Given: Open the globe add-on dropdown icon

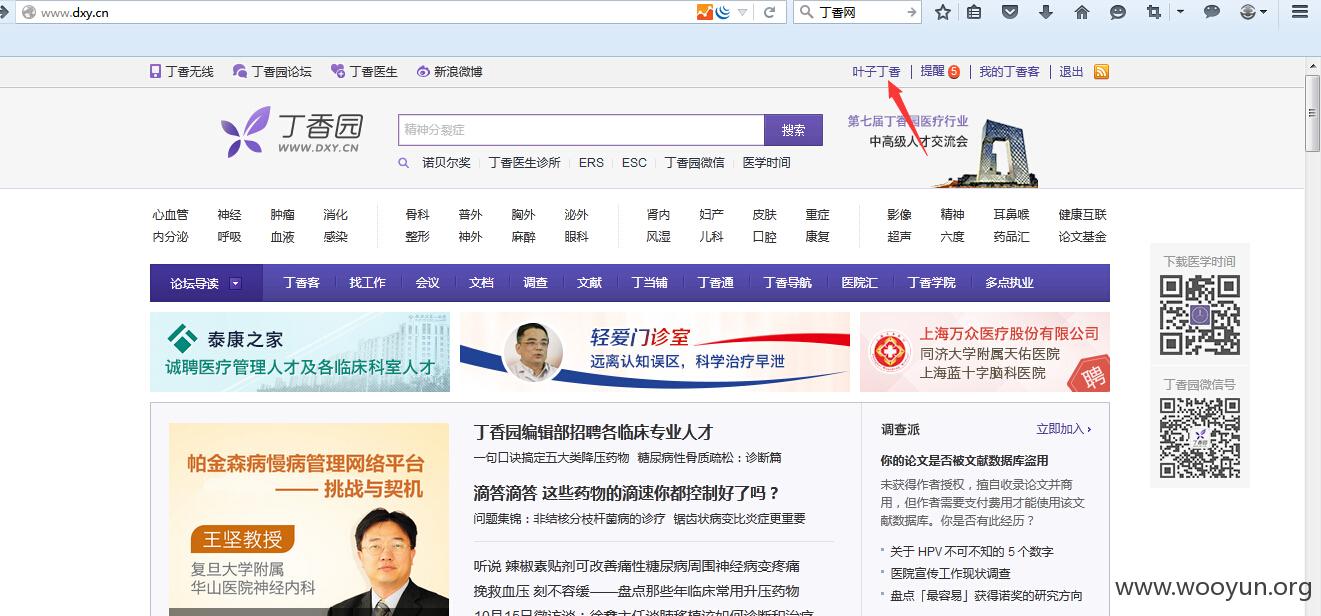Looking at the screenshot, I should pos(1253,12).
